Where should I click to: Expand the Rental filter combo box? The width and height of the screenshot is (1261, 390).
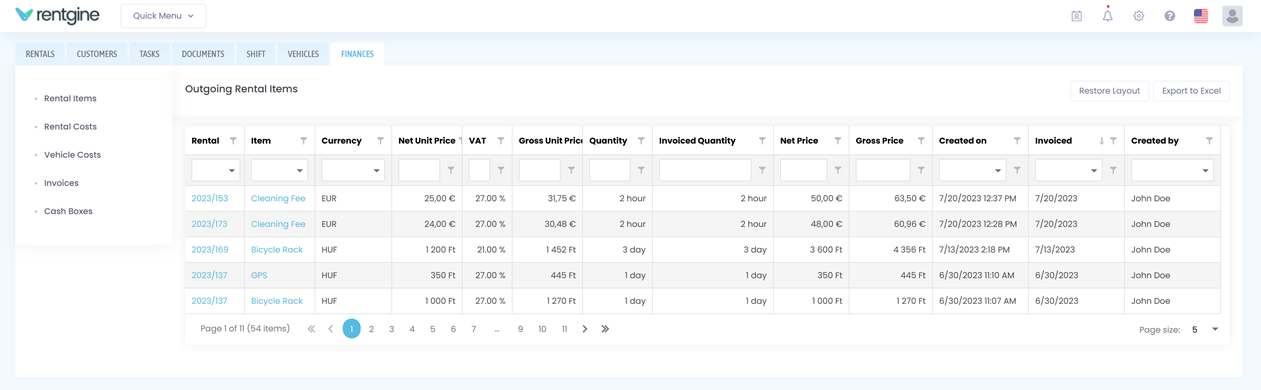click(231, 171)
